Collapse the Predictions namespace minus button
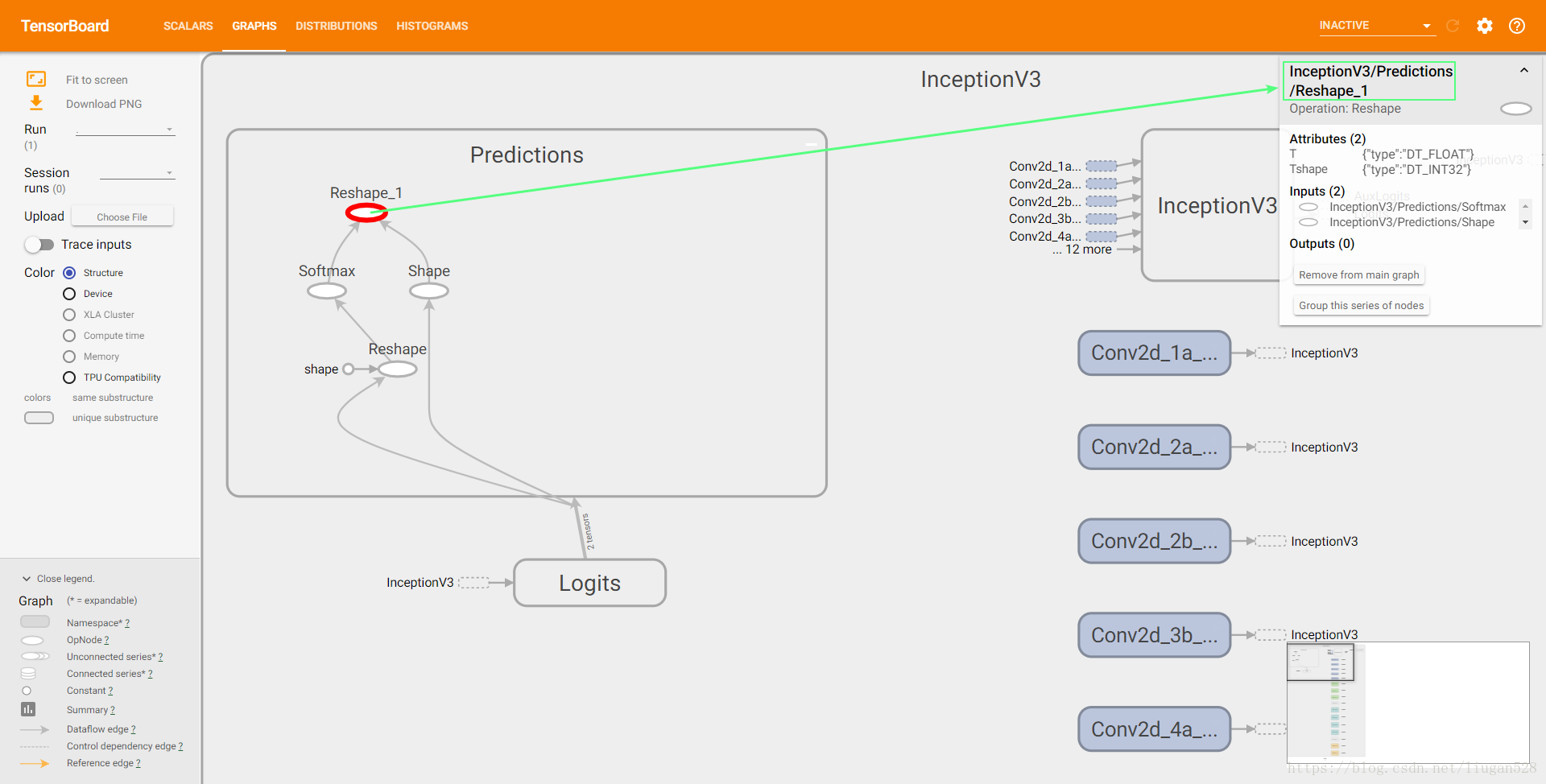This screenshot has height=784, width=1546. [812, 145]
